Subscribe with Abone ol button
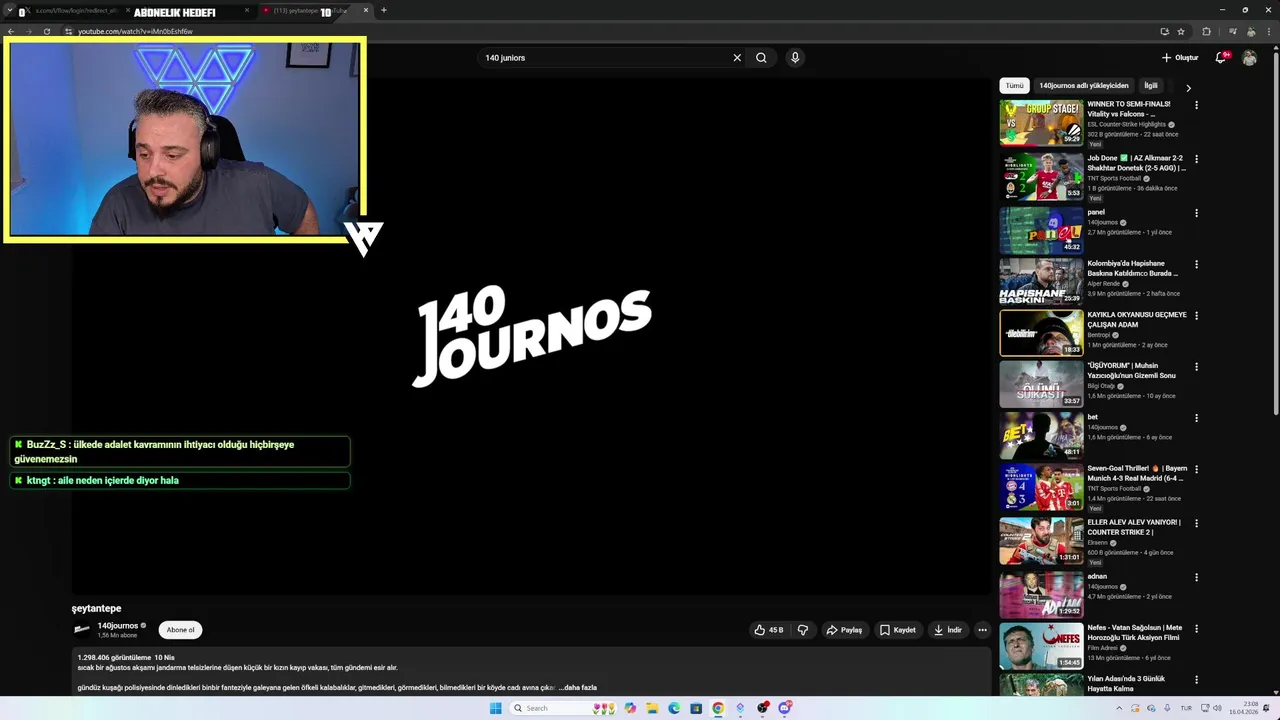 click(x=180, y=630)
